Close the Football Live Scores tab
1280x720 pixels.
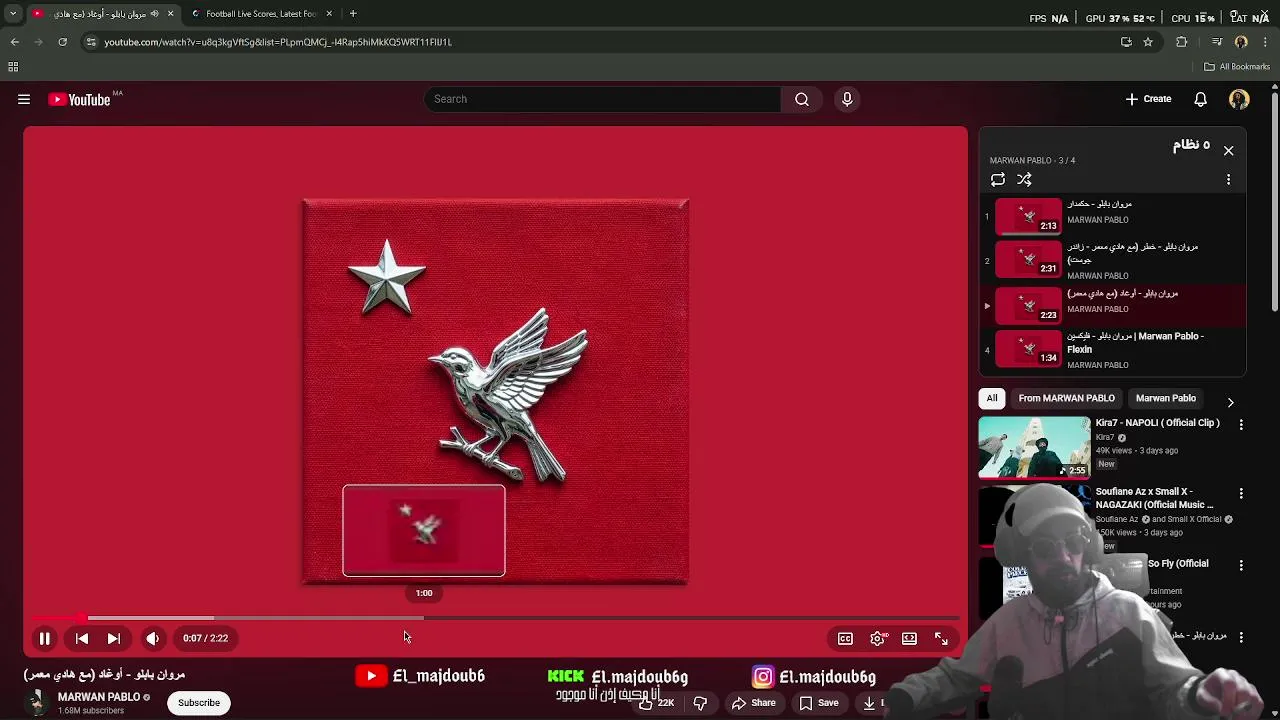[x=329, y=14]
